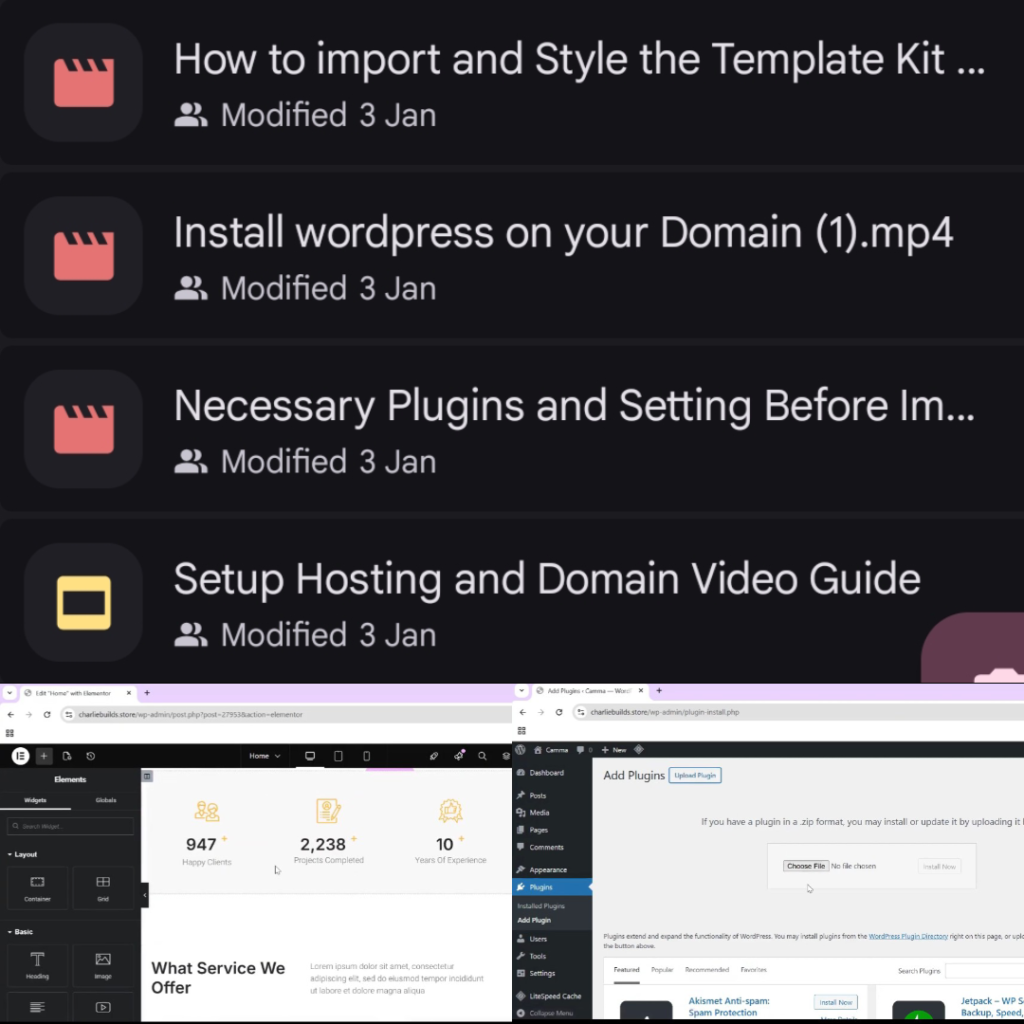Open the Elementor history icon

91,756
